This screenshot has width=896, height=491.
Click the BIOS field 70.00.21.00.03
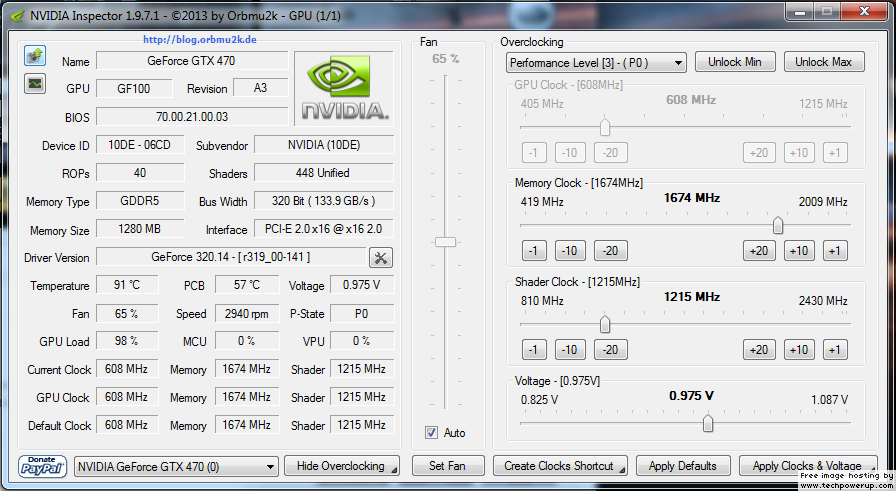(x=191, y=117)
